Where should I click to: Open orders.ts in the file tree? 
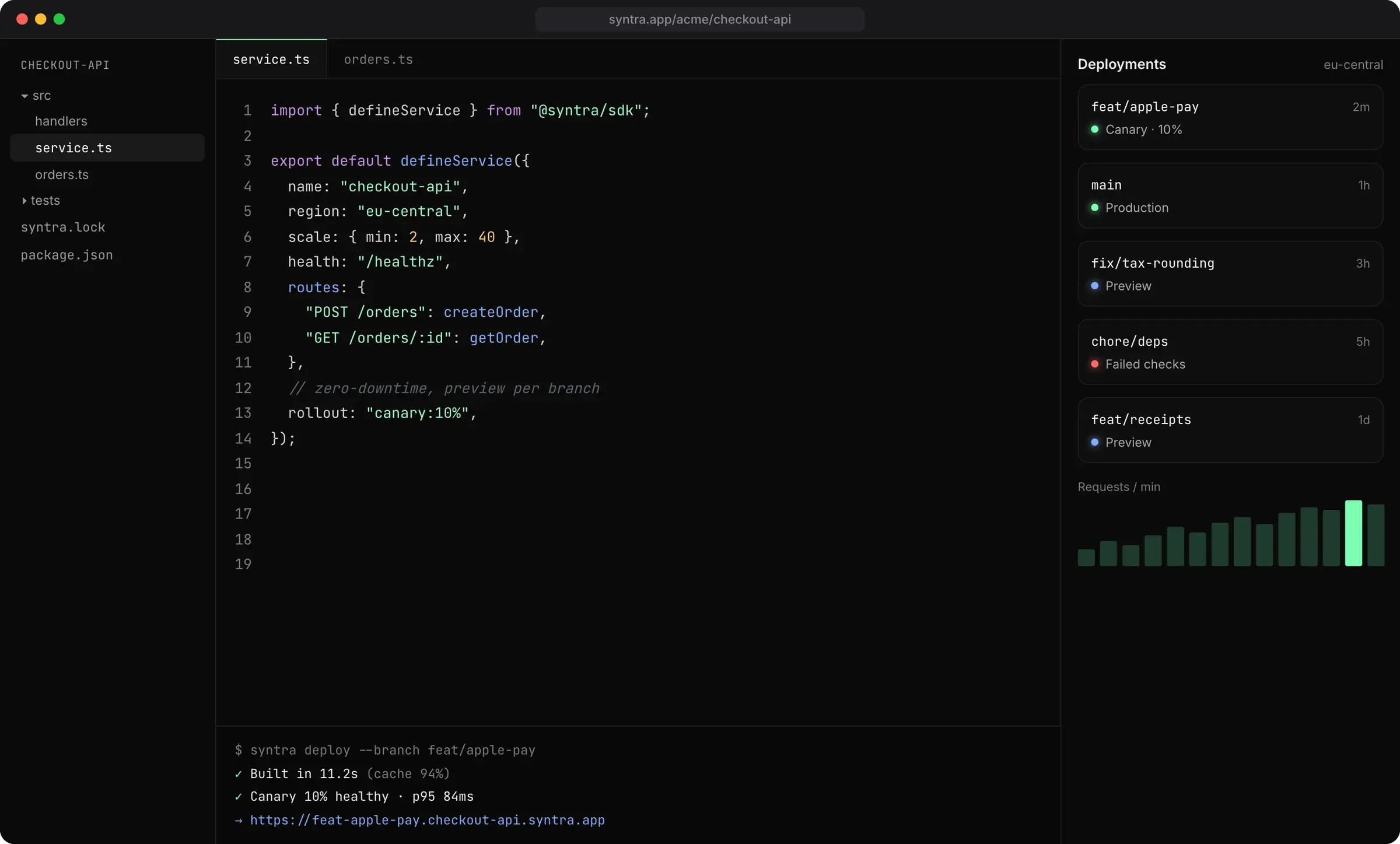[x=62, y=174]
